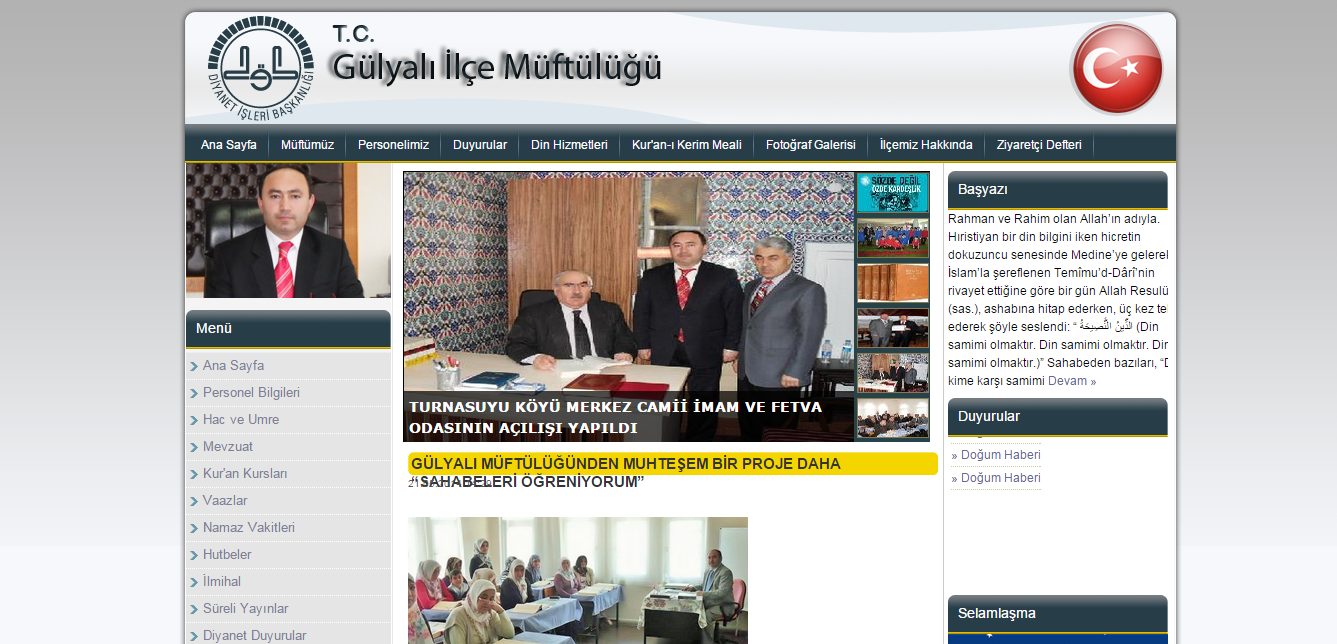Screen dimensions: 1337x644
Task: Click arrow bullet beside Mevzuat menu entry
Action: pyautogui.click(x=193, y=448)
